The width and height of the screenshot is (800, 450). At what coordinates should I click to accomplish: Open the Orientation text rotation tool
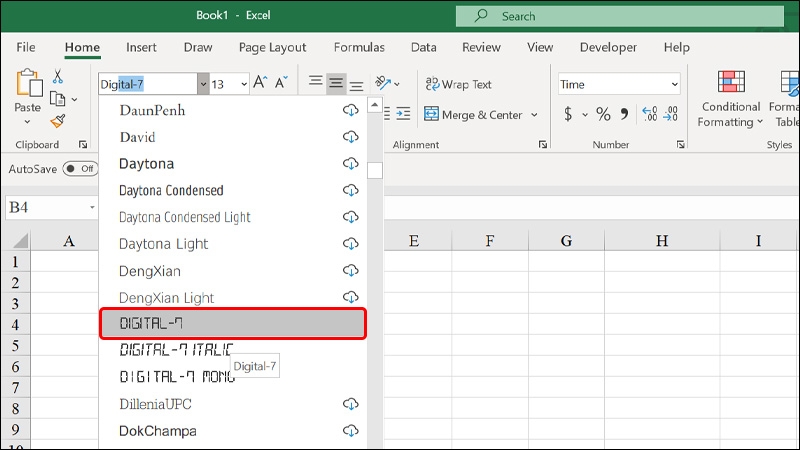pyautogui.click(x=383, y=83)
